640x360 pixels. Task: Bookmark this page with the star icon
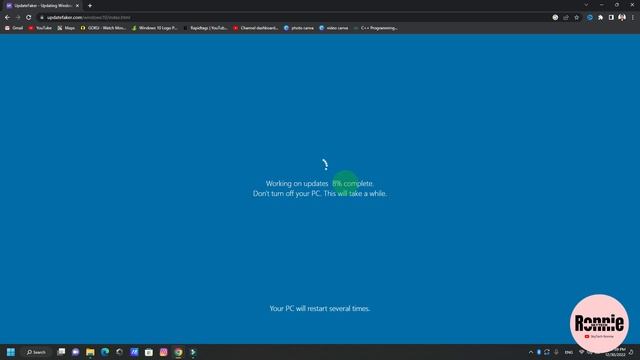coord(576,18)
